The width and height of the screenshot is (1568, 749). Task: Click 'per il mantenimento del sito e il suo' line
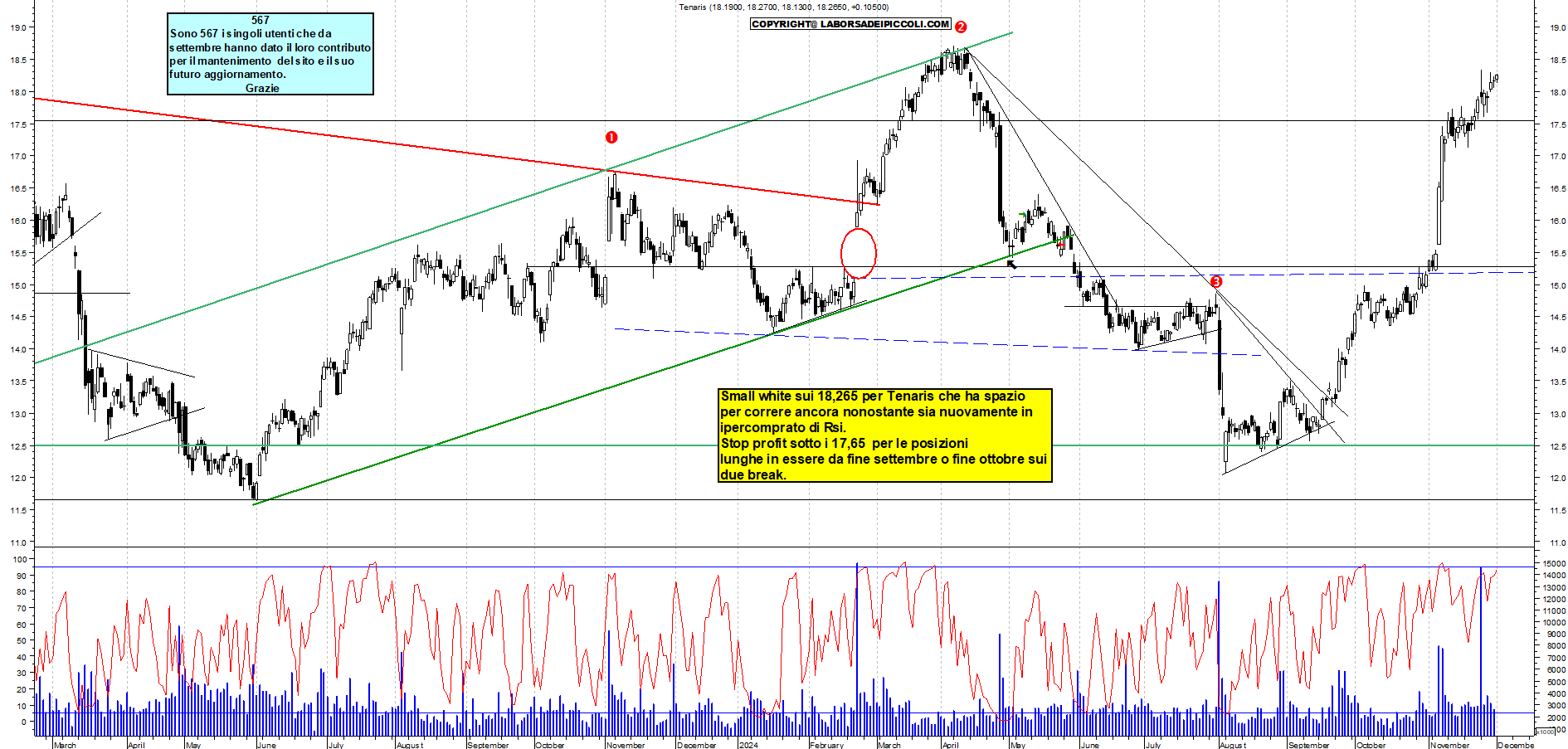[x=261, y=61]
